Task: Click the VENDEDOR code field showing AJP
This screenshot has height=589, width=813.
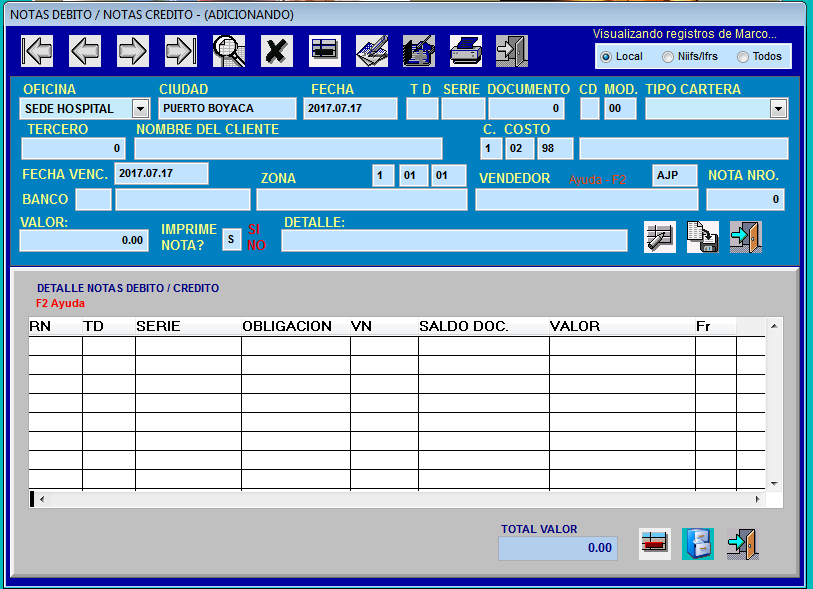Action: pyautogui.click(x=675, y=175)
